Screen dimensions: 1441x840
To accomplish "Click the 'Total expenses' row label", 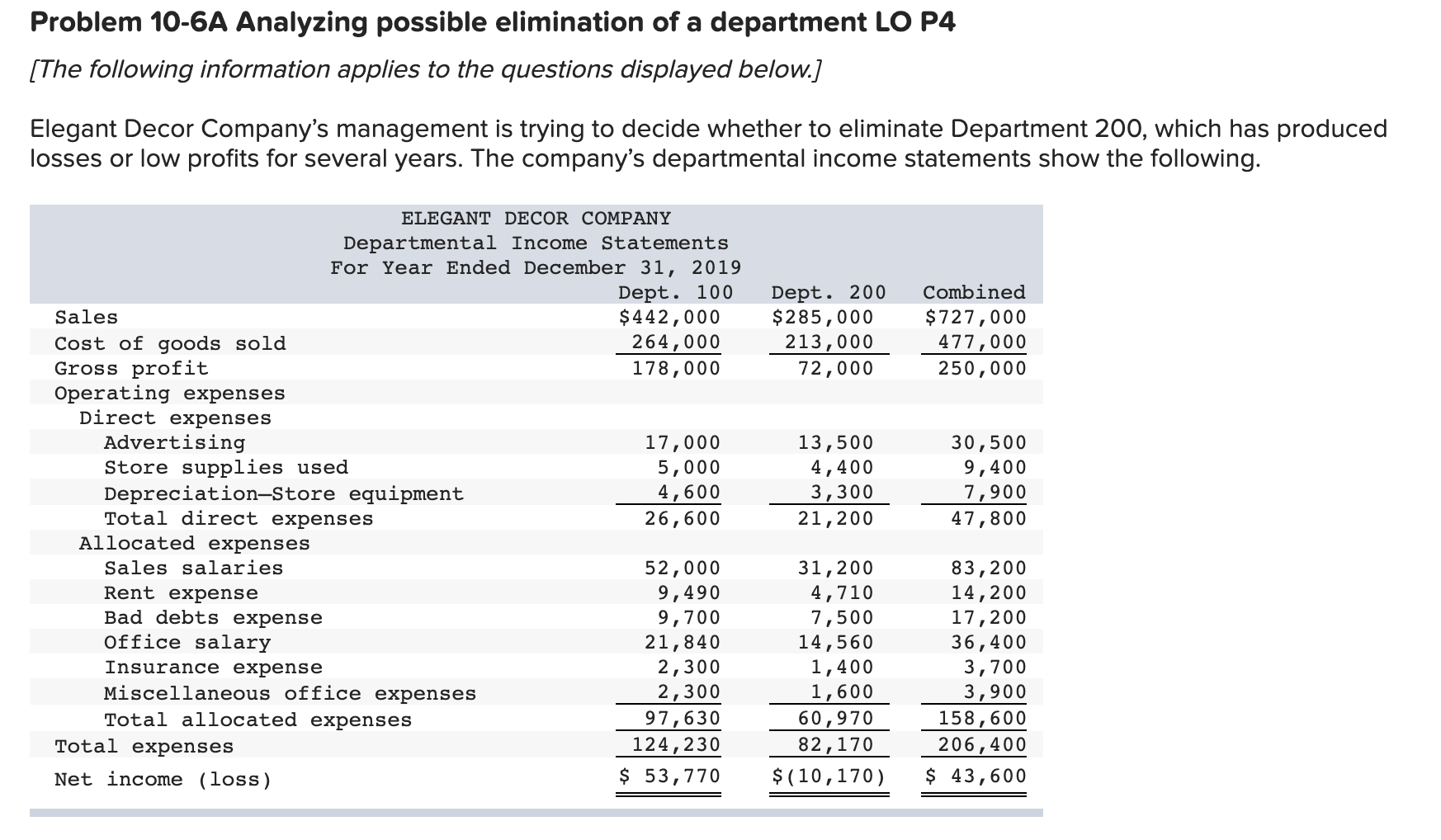I will click(x=144, y=747).
